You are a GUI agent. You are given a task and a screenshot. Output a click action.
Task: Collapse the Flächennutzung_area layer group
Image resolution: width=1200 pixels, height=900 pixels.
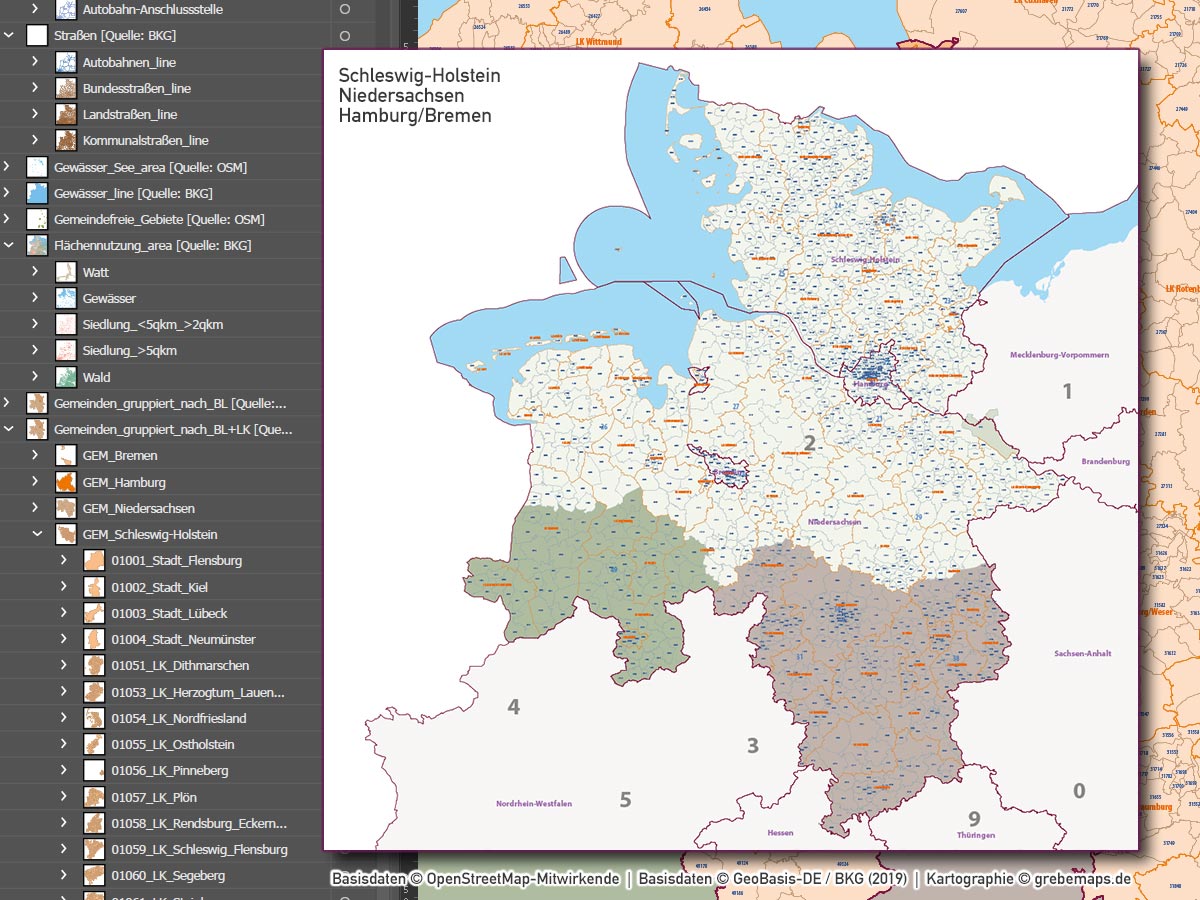pyautogui.click(x=9, y=245)
